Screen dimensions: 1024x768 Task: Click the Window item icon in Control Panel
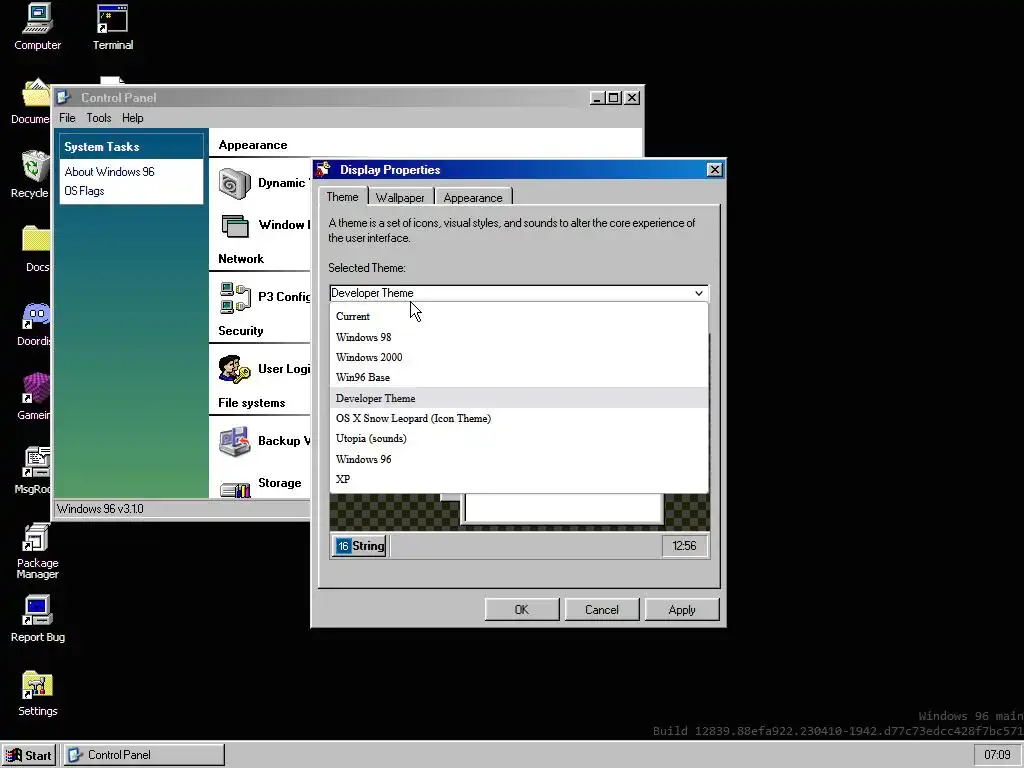coord(234,226)
